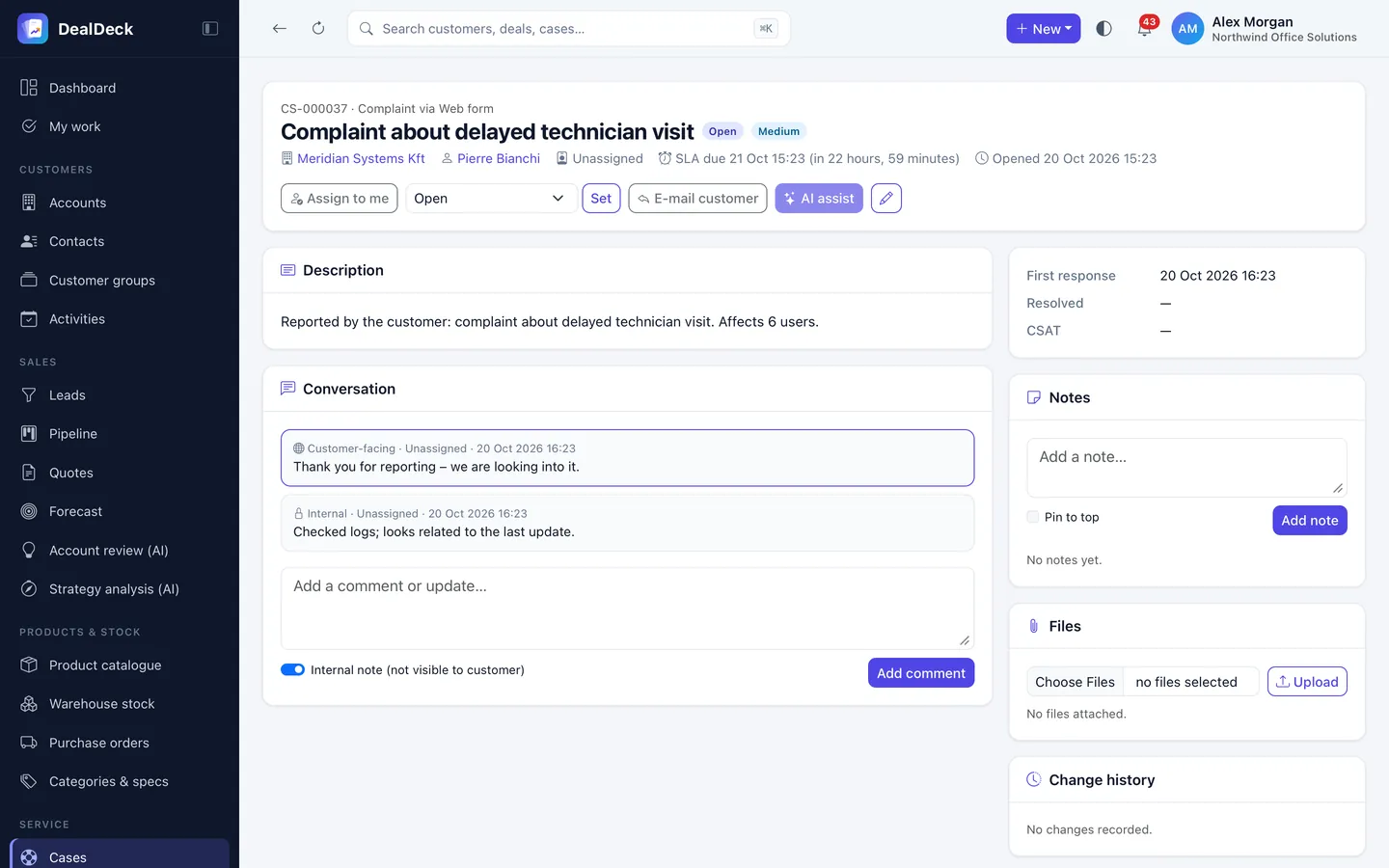The image size is (1389, 868).
Task: Focus the search customers, deals, cases field
Action: (x=568, y=29)
